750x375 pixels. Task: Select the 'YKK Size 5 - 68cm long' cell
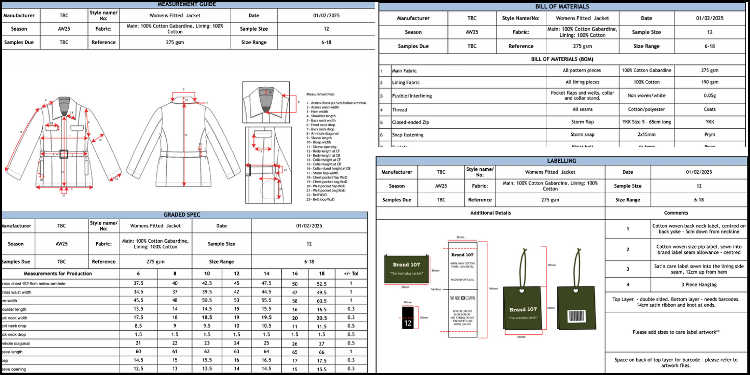[647, 122]
